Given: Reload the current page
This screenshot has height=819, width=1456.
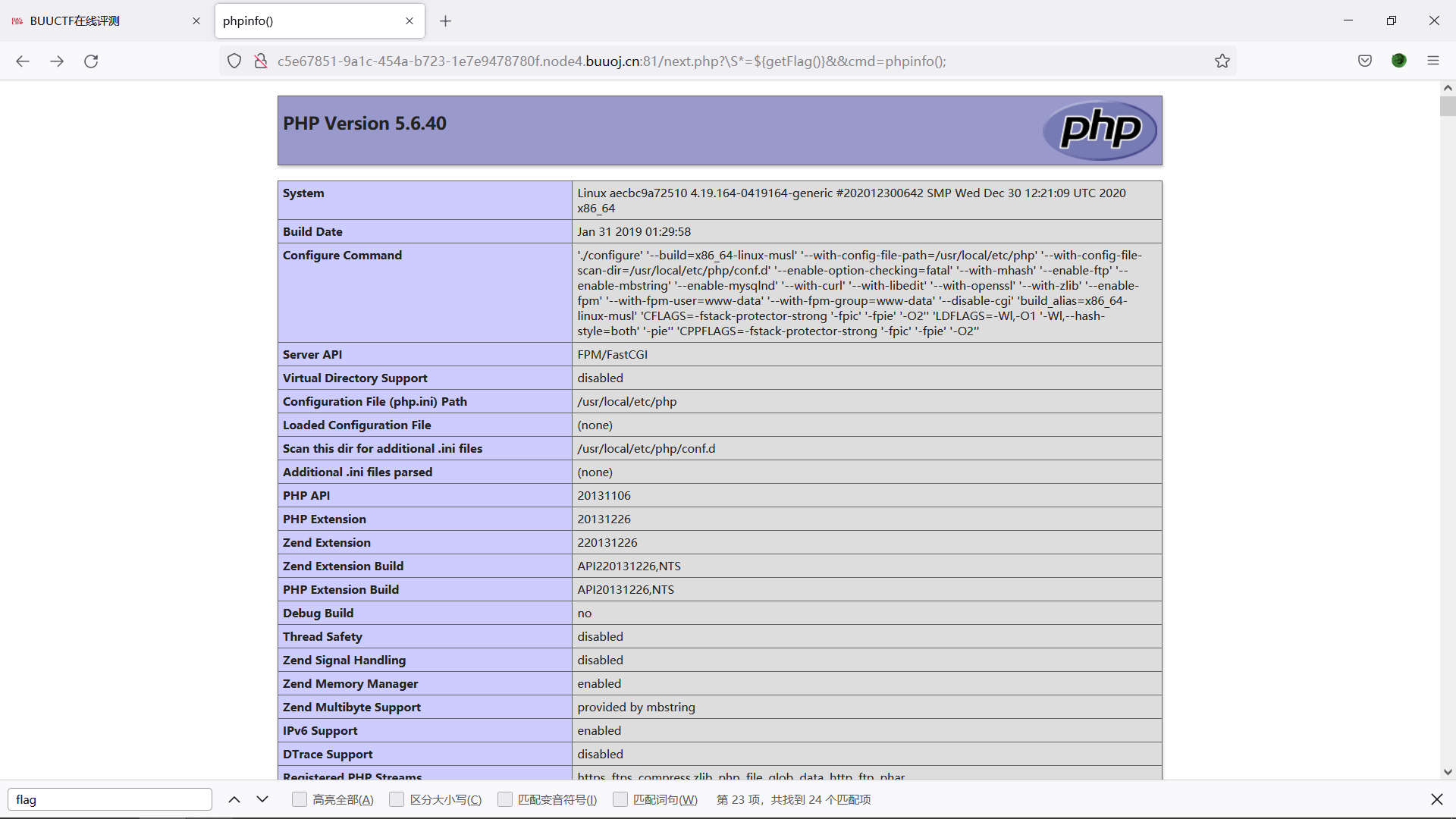Looking at the screenshot, I should [x=91, y=61].
